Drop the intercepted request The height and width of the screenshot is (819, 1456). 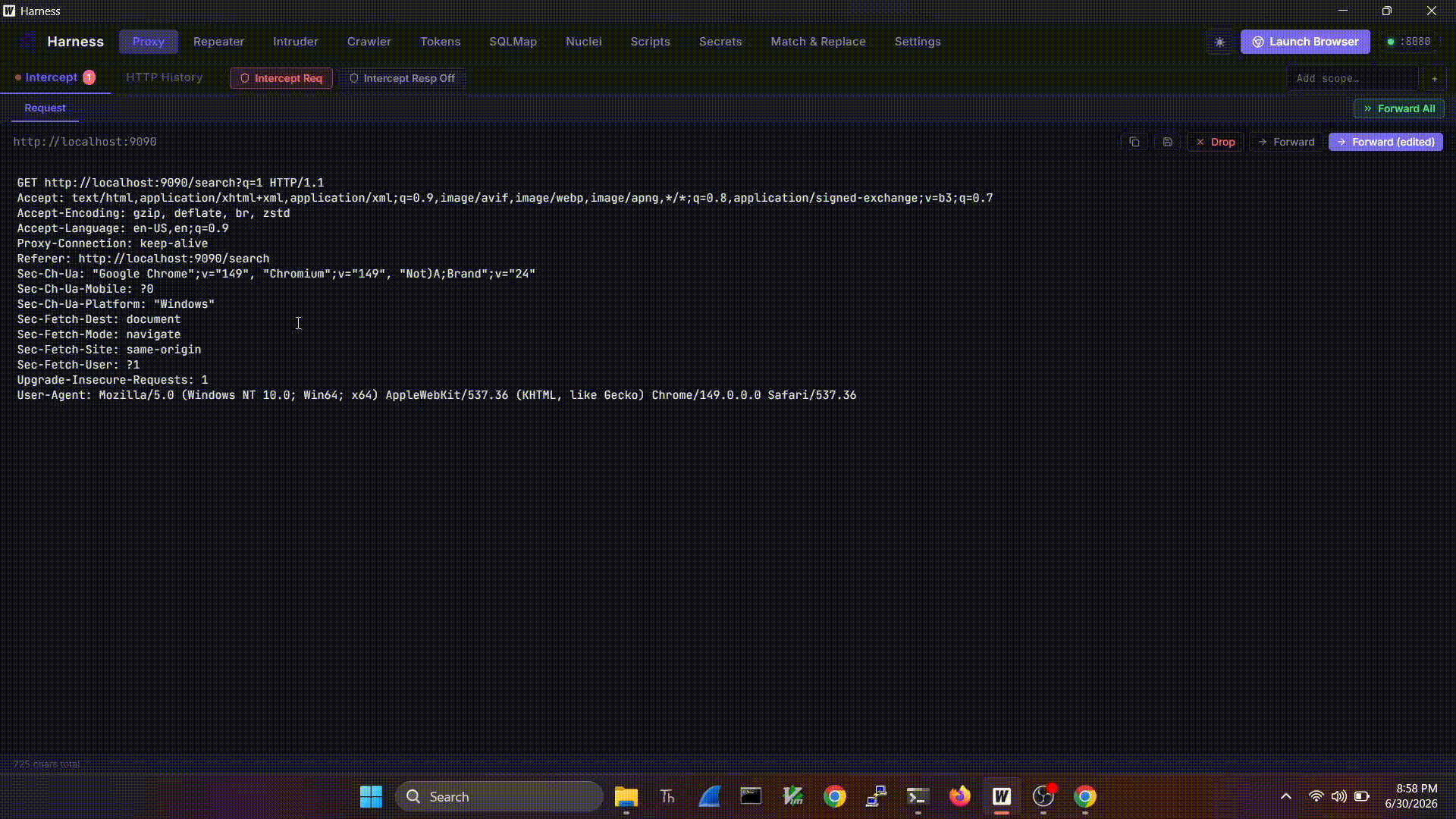pos(1215,142)
